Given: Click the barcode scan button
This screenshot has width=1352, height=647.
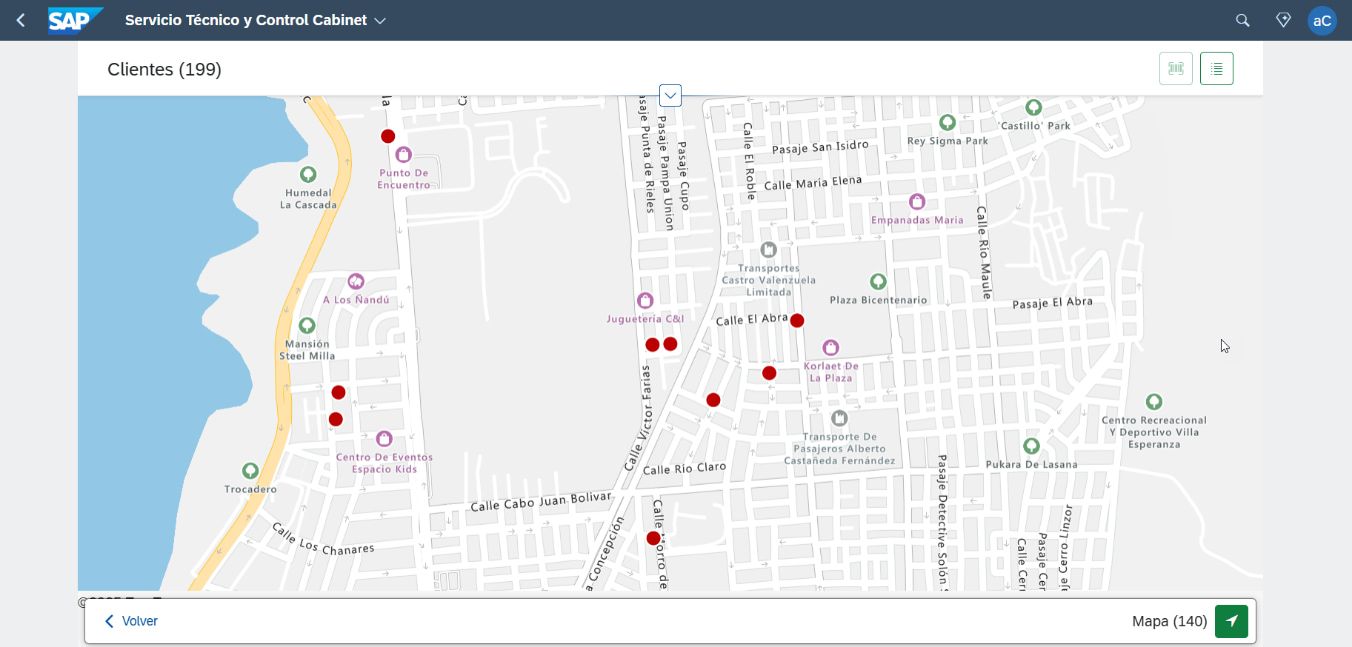Looking at the screenshot, I should 1176,68.
